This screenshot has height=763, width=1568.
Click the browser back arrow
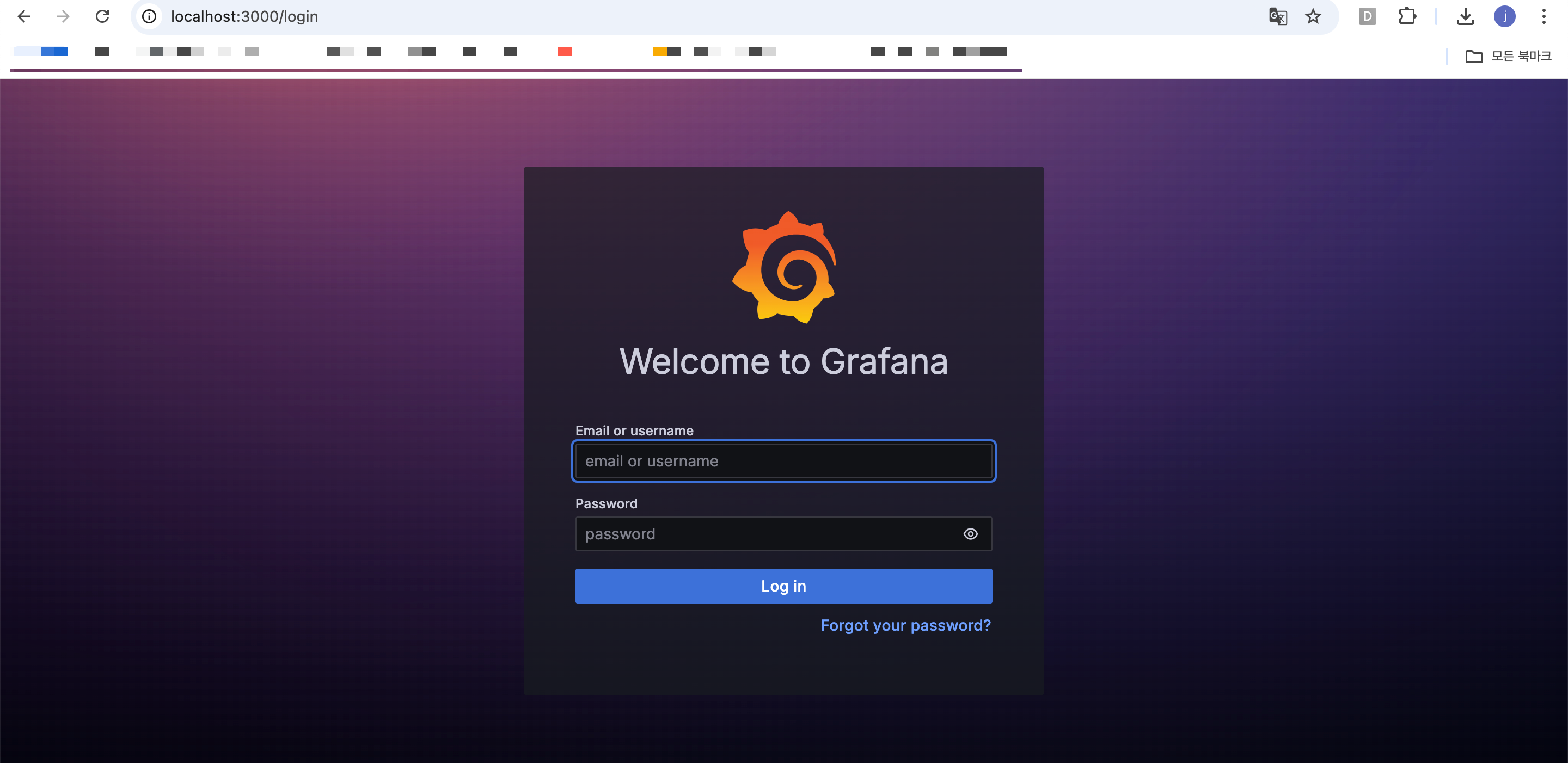[x=24, y=16]
